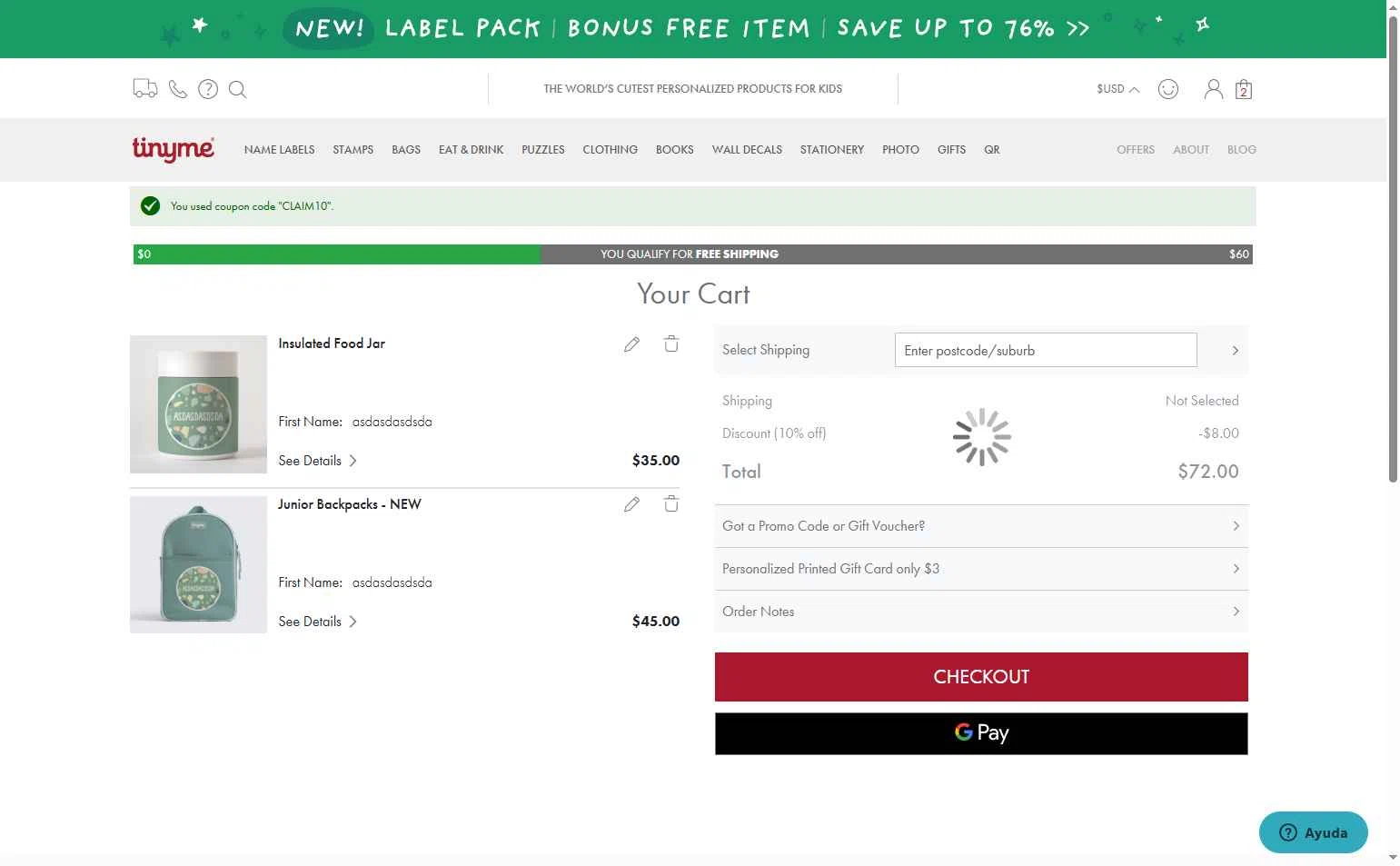This screenshot has height=866, width=1400.
Task: Click the Label Pack promo banner
Action: coord(693,29)
